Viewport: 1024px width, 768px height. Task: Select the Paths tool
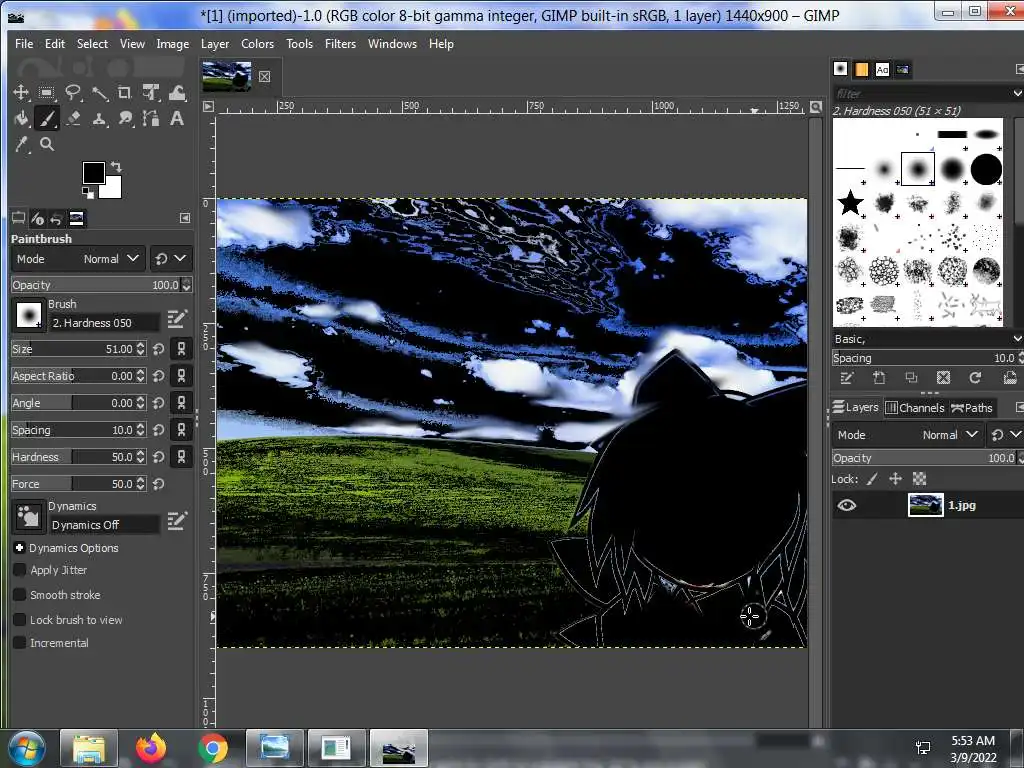click(151, 118)
